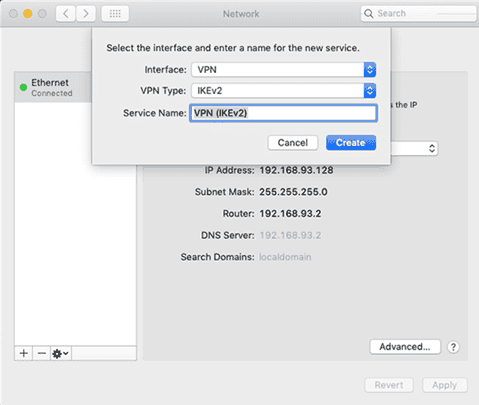Click the Revert button
The width and height of the screenshot is (479, 405).
click(x=389, y=385)
